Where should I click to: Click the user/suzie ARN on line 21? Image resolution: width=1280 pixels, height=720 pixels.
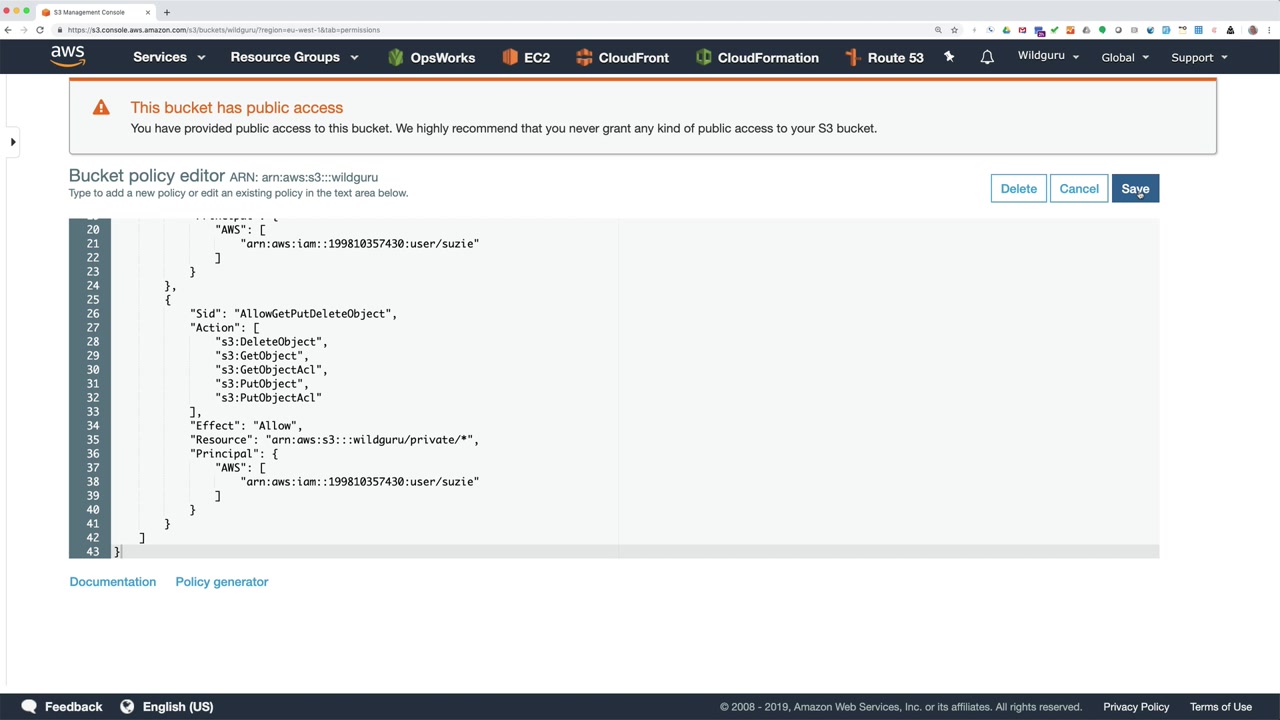coord(360,244)
